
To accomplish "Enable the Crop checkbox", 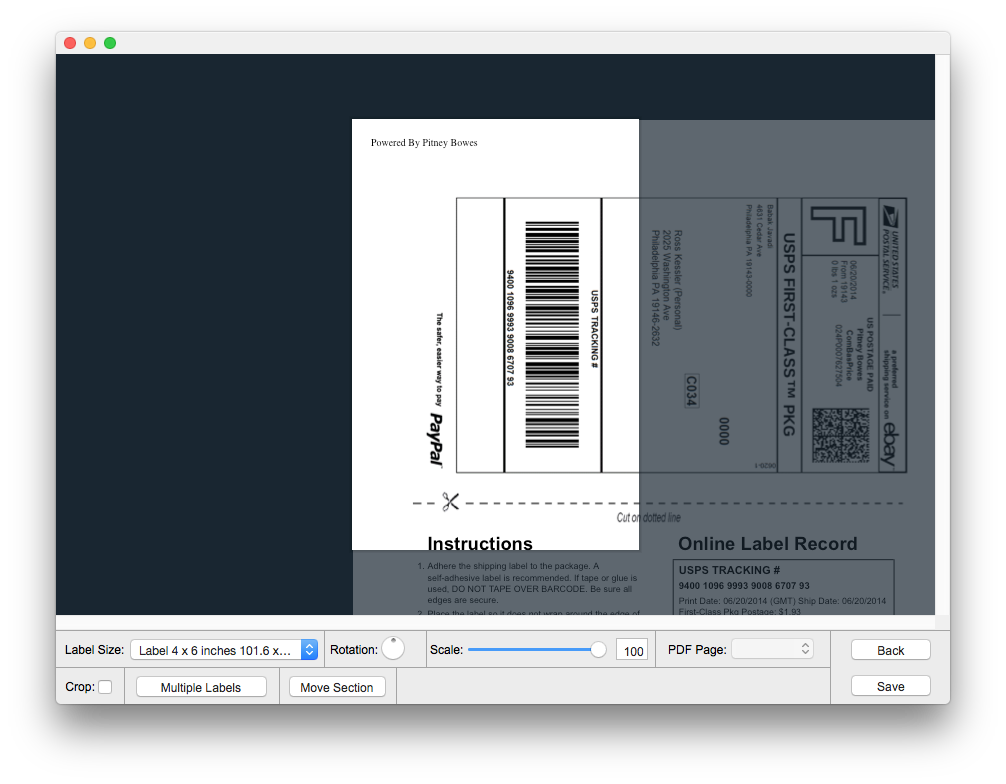I will point(105,687).
